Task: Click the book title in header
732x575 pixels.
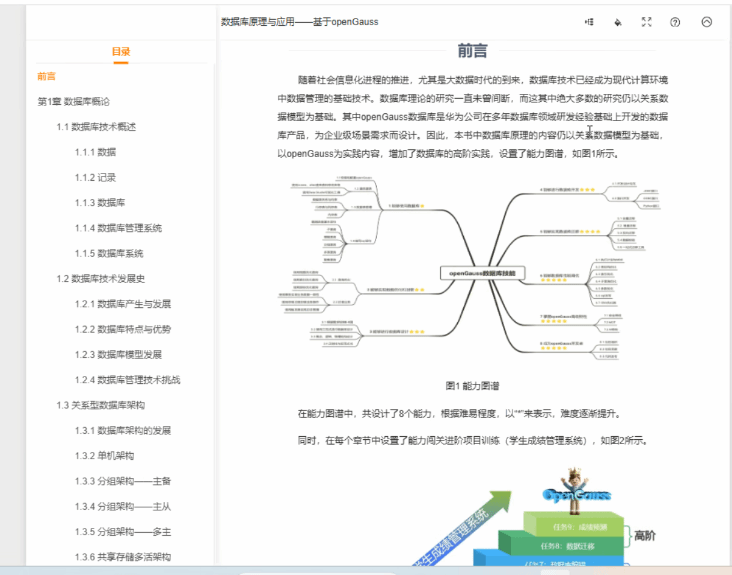Action: click(x=299, y=22)
